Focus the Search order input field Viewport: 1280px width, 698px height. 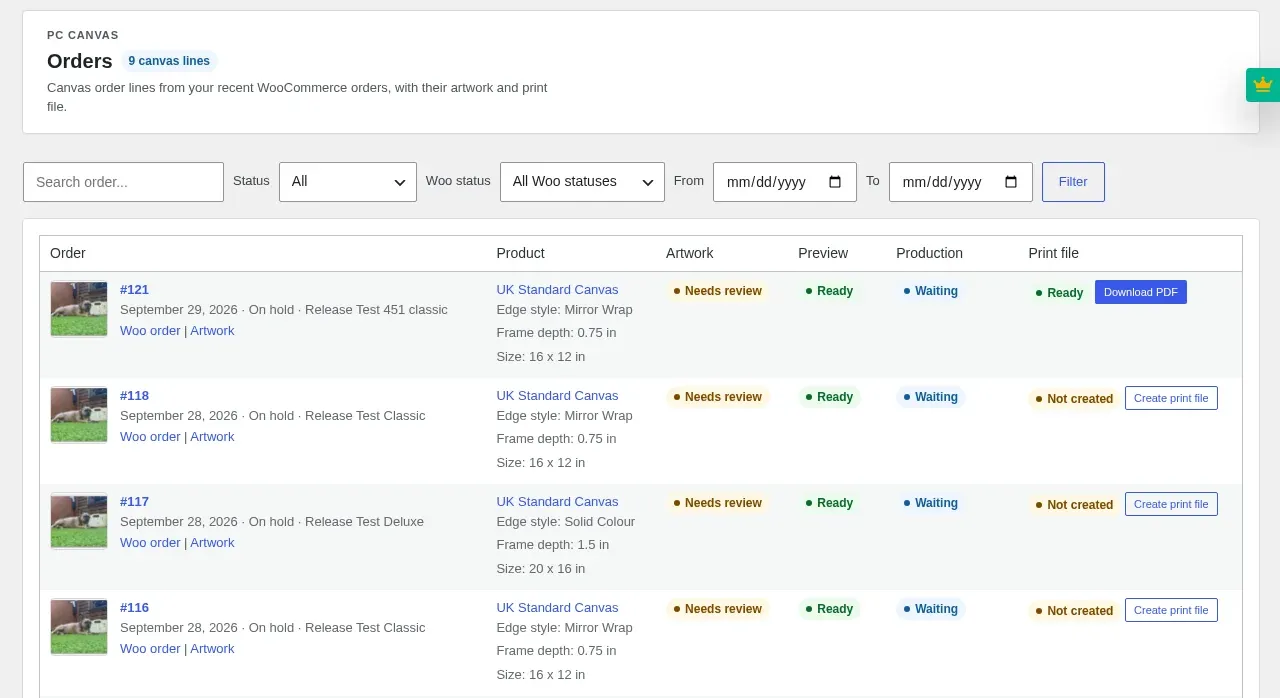123,182
